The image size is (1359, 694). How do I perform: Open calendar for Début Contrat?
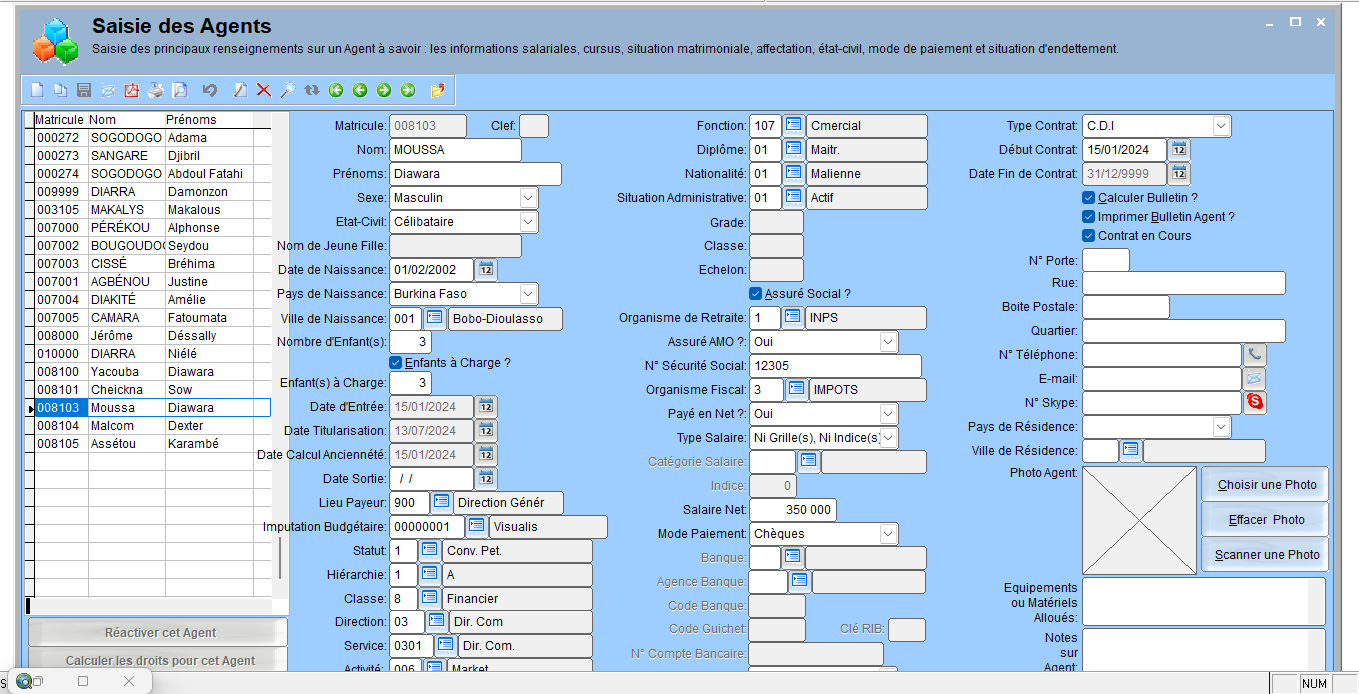1180,150
